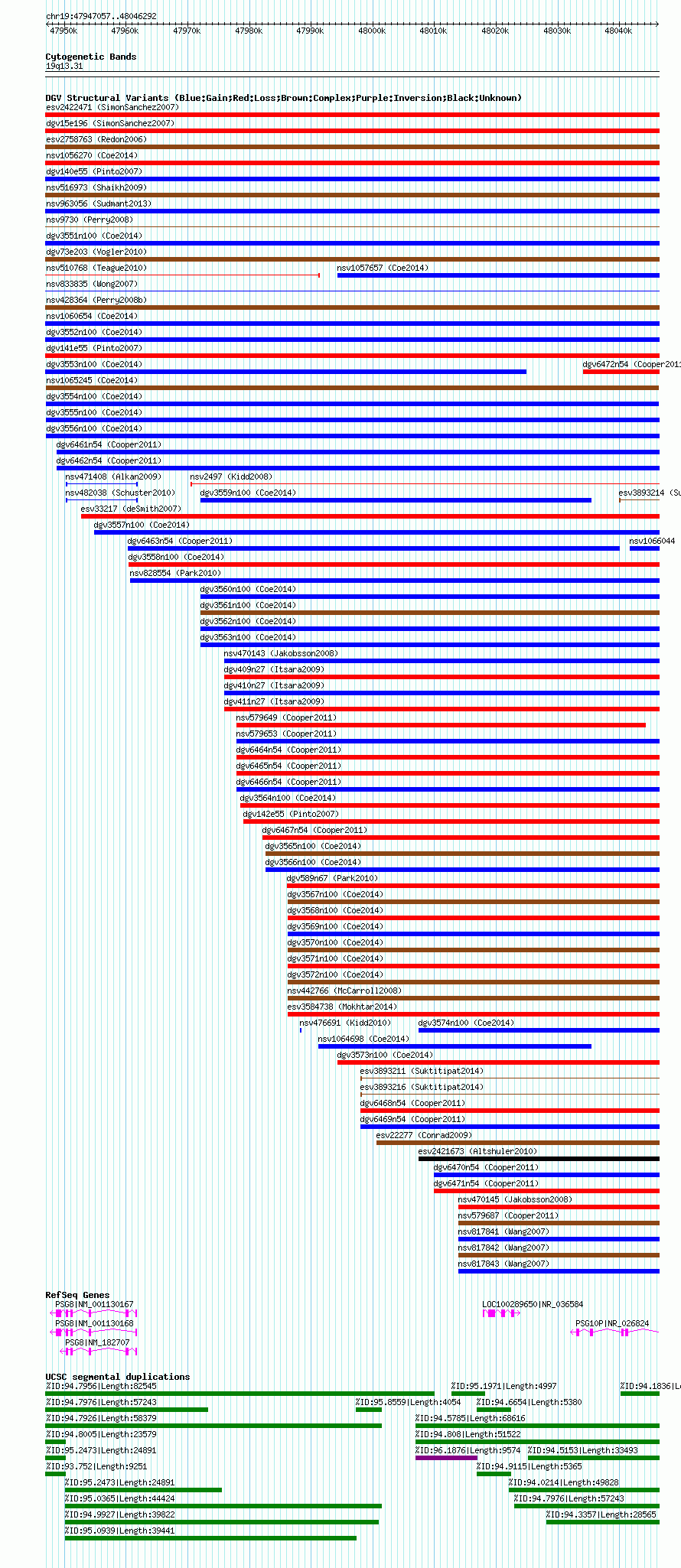
Task: Select the dgv6470n54 (Cooper2011) label
Action: coord(486,1167)
